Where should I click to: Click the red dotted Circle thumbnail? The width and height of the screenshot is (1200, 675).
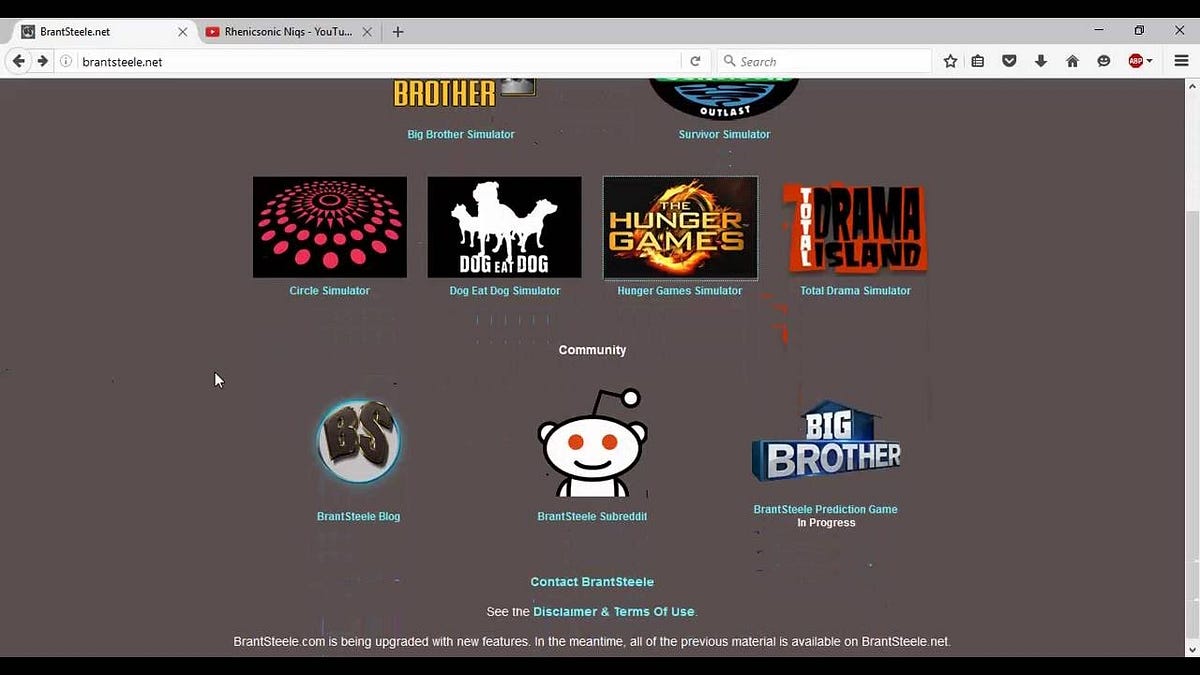(330, 227)
